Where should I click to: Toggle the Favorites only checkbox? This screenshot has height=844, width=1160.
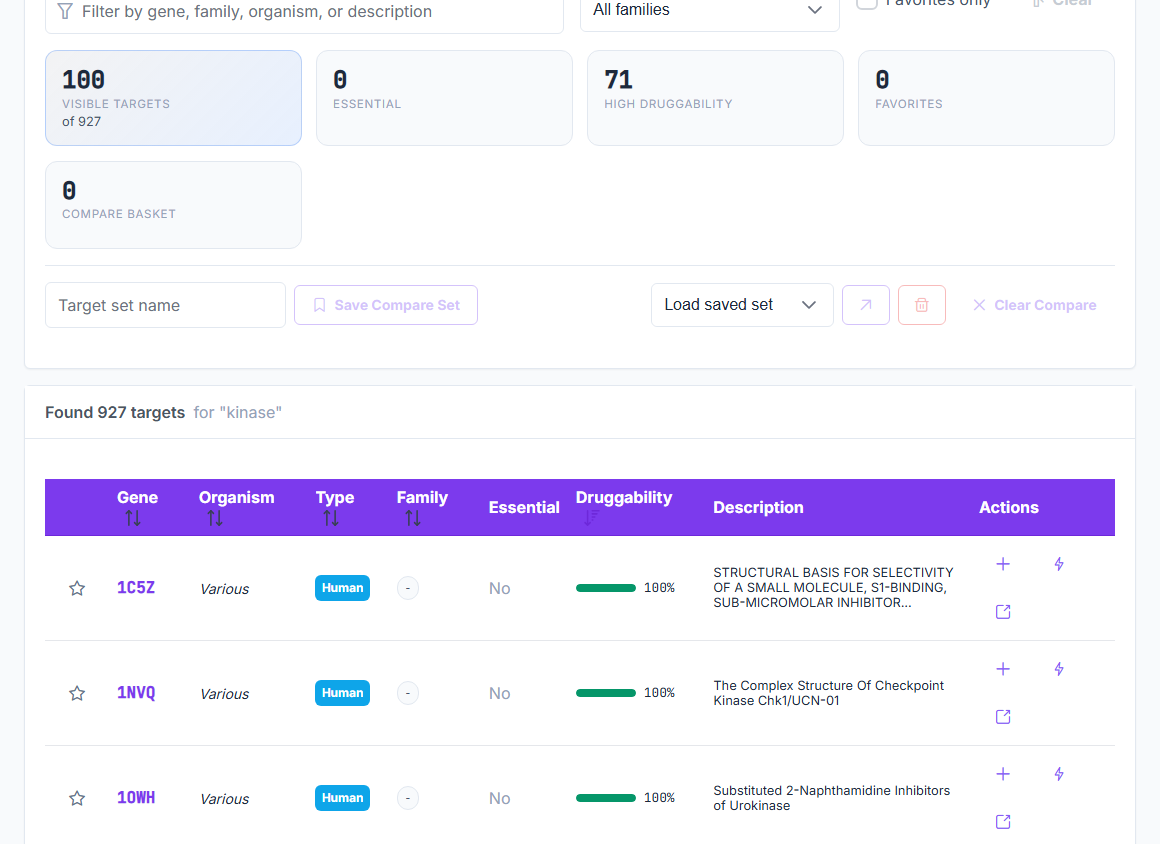866,2
